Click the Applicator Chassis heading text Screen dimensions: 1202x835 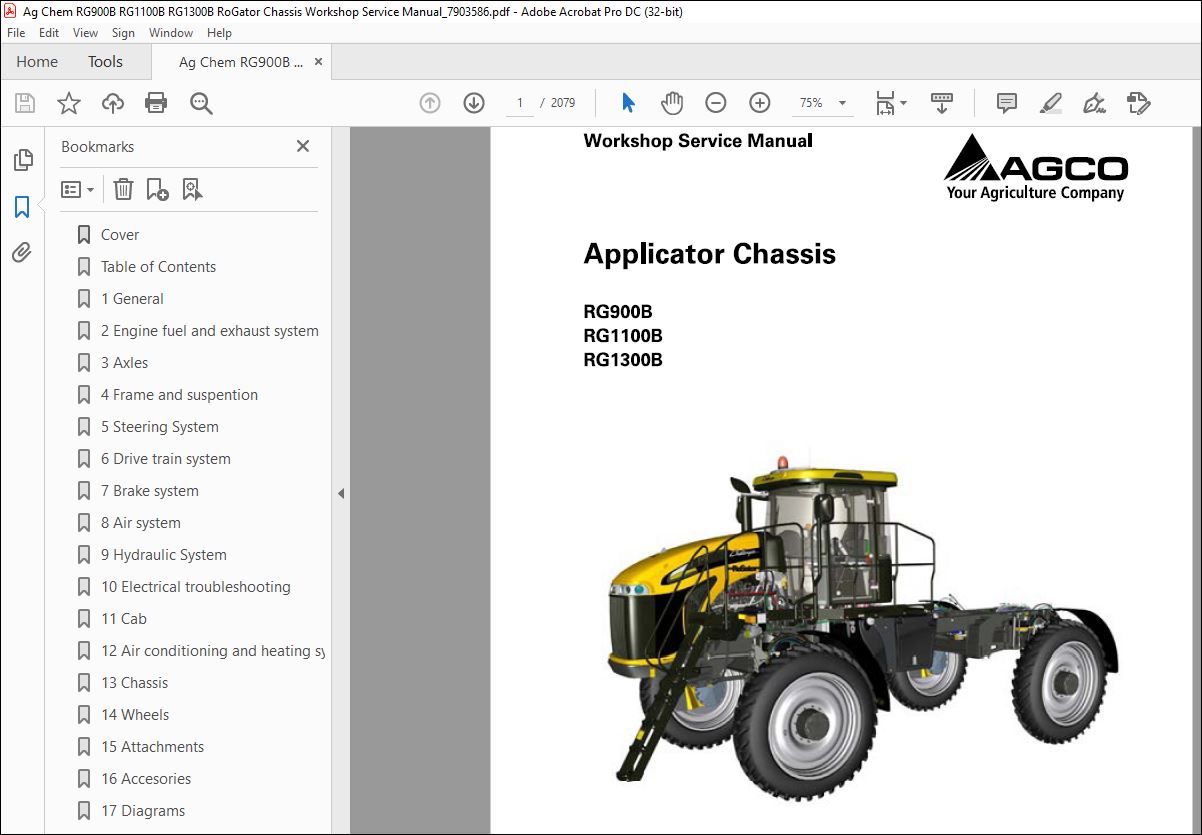(709, 254)
